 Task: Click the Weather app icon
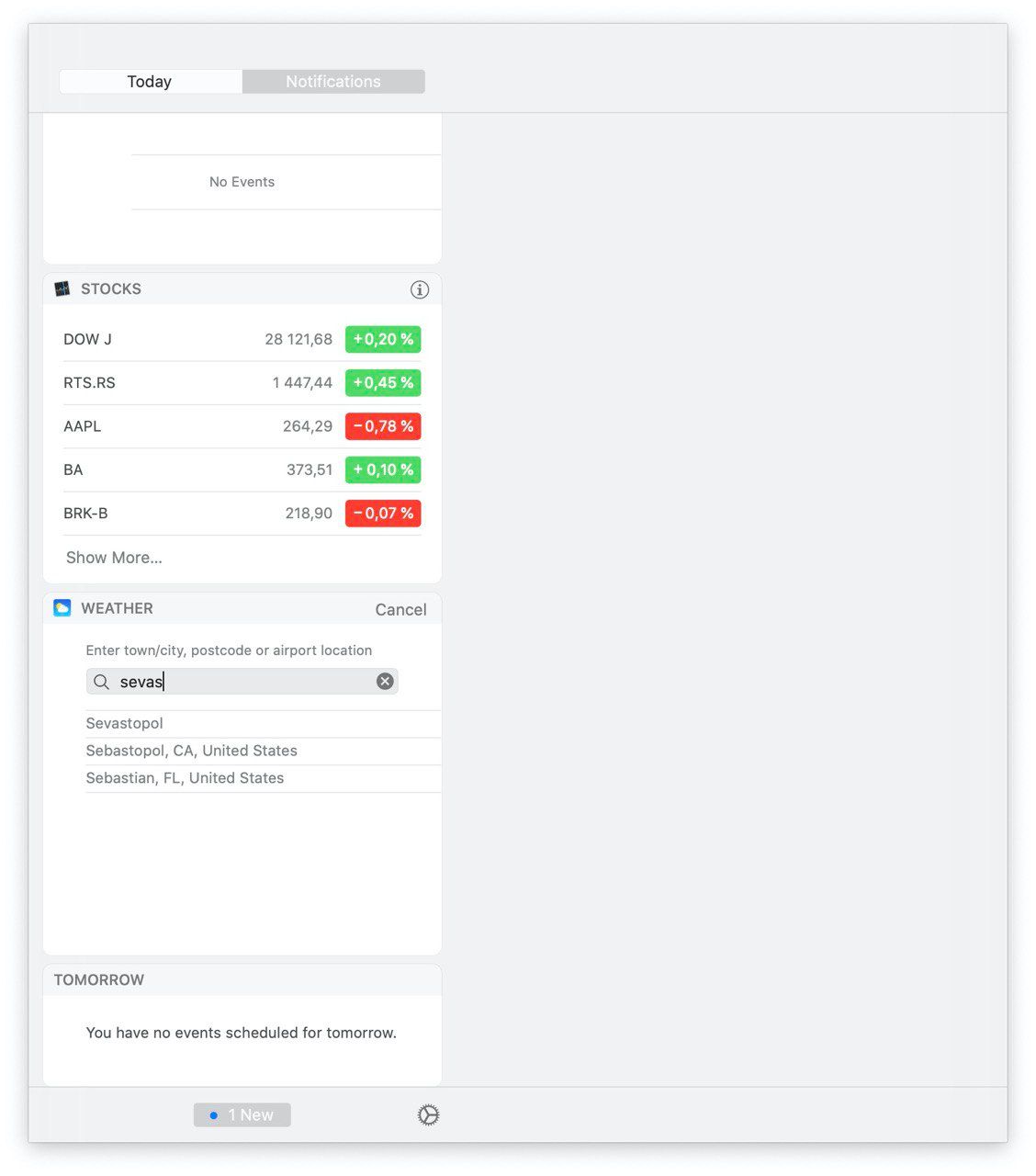pos(62,608)
